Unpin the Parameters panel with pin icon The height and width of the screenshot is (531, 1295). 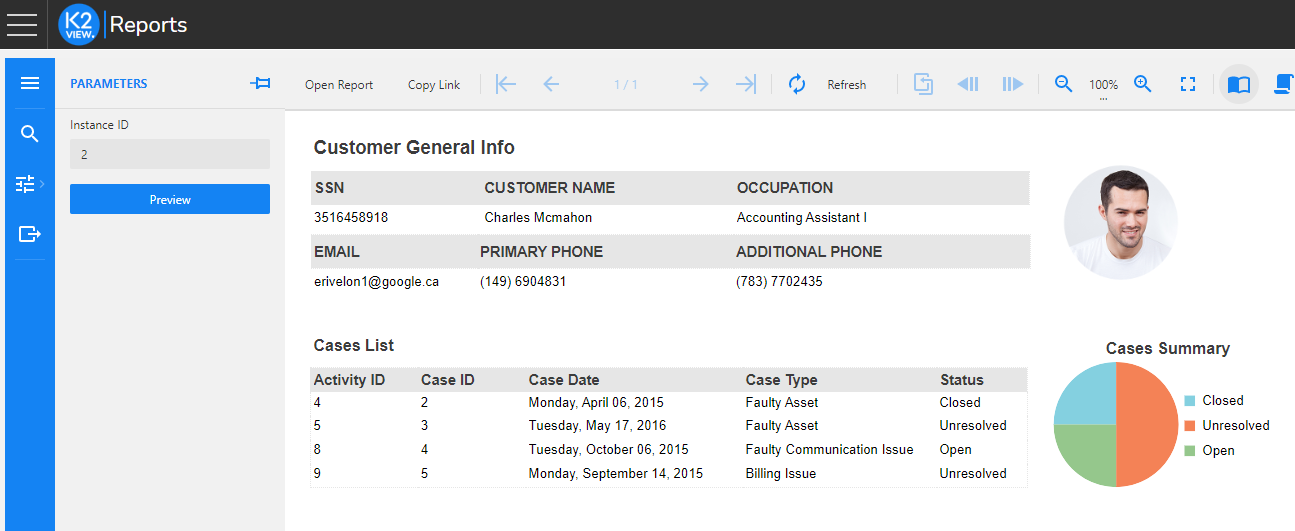[260, 84]
